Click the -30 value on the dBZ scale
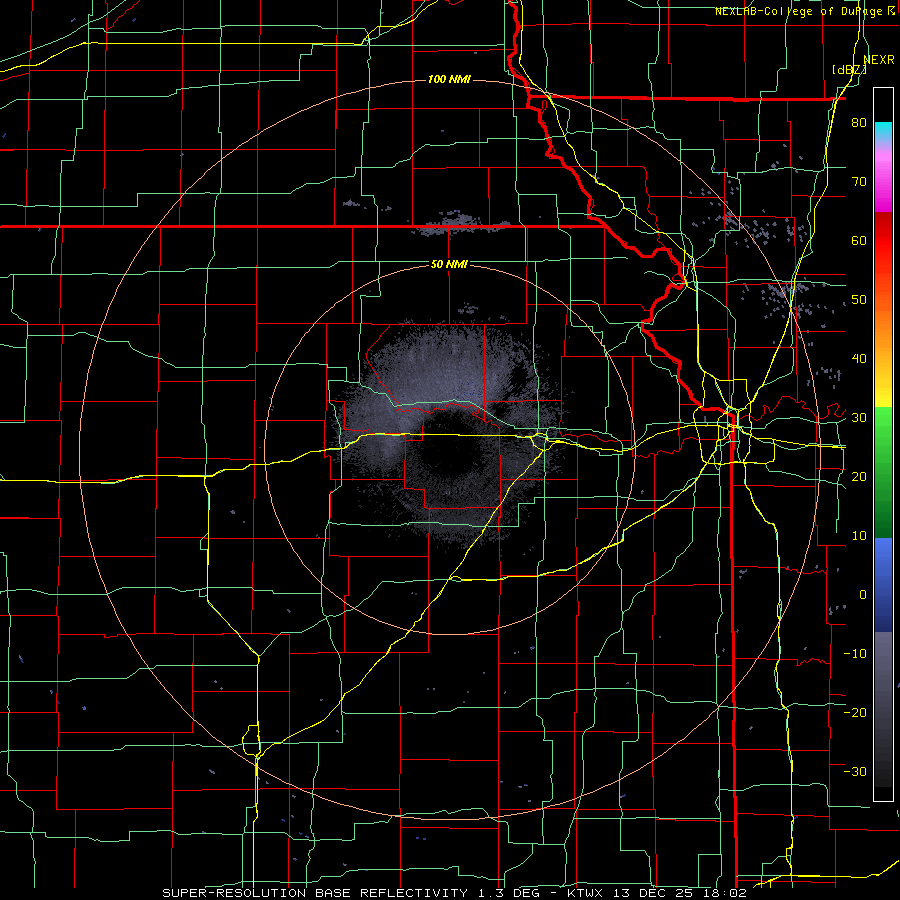Image resolution: width=900 pixels, height=900 pixels. tap(855, 771)
